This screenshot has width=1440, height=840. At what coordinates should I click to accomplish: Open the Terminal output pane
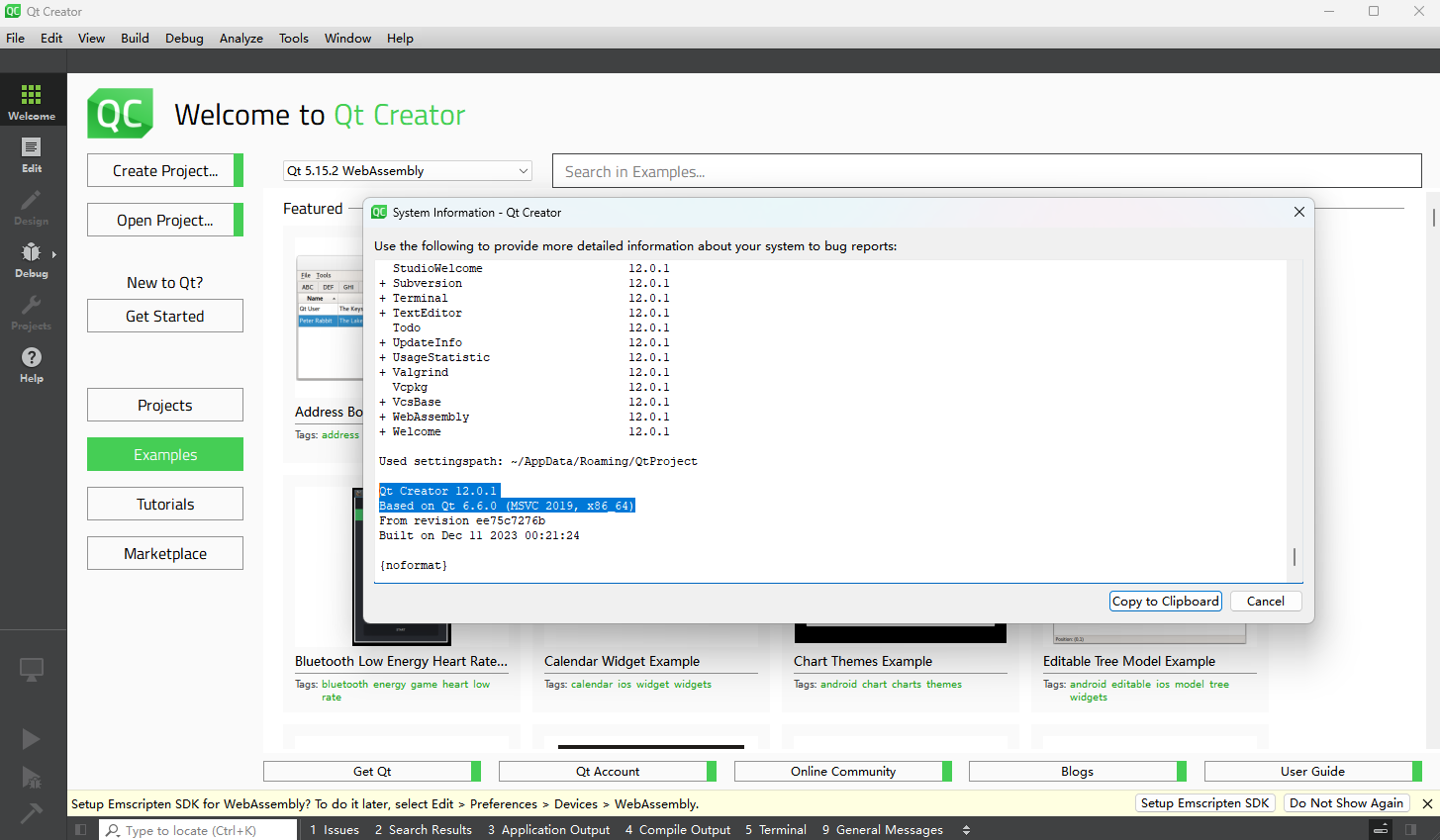pyautogui.click(x=776, y=830)
